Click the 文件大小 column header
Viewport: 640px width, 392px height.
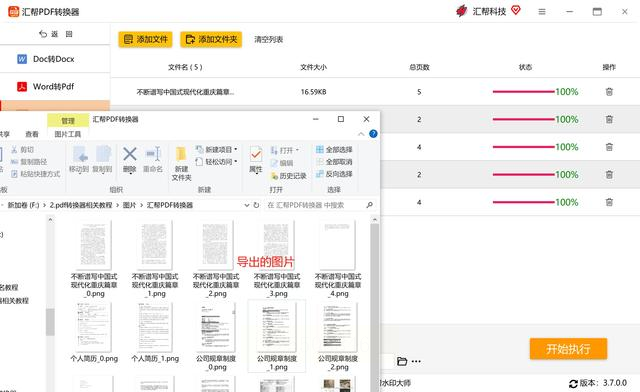click(313, 67)
